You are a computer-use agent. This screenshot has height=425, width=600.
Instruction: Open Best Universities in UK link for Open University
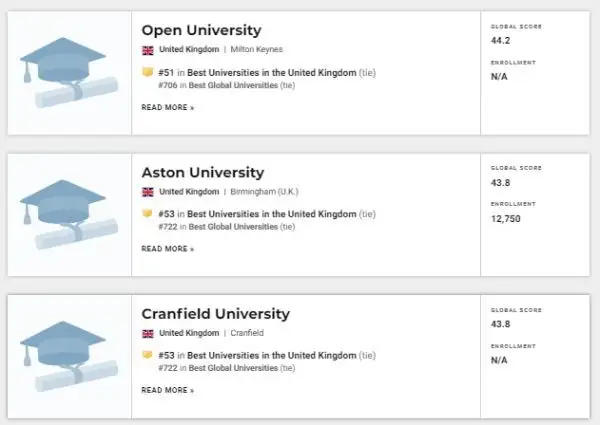[x=272, y=73]
